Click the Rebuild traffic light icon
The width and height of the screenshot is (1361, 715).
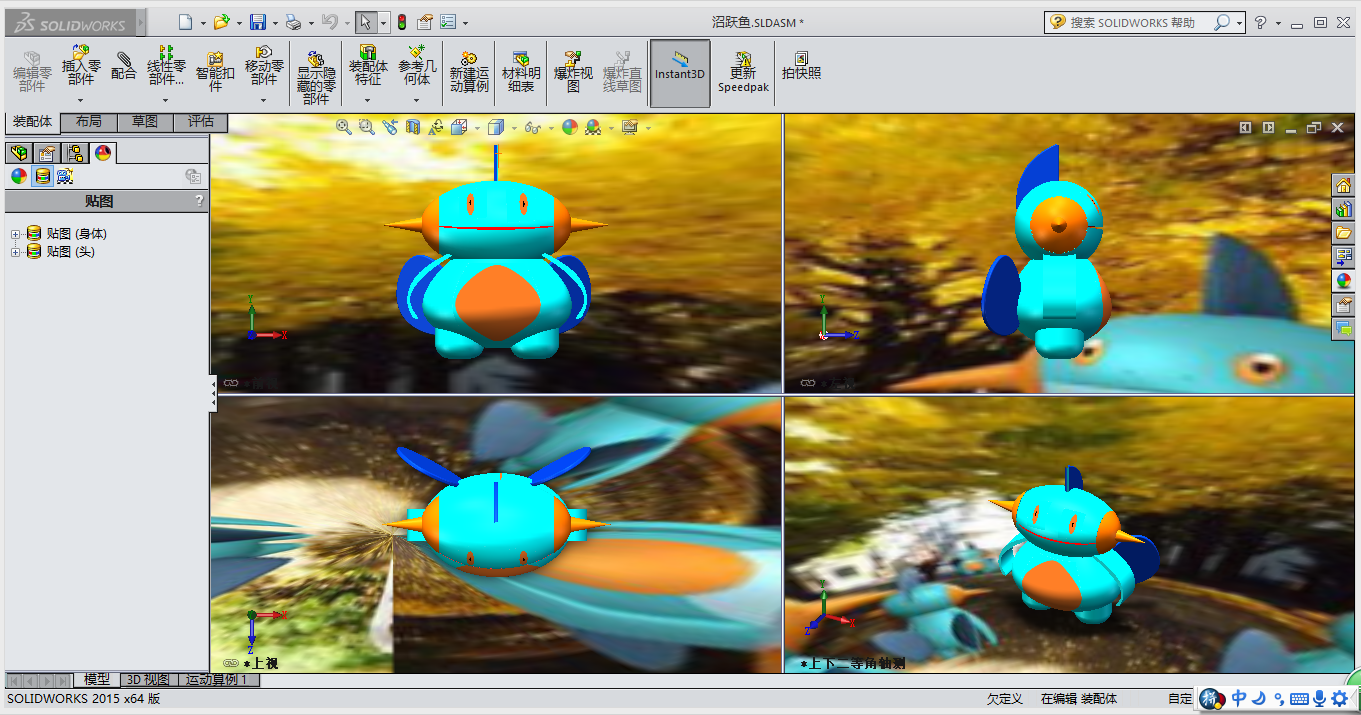pyautogui.click(x=402, y=22)
